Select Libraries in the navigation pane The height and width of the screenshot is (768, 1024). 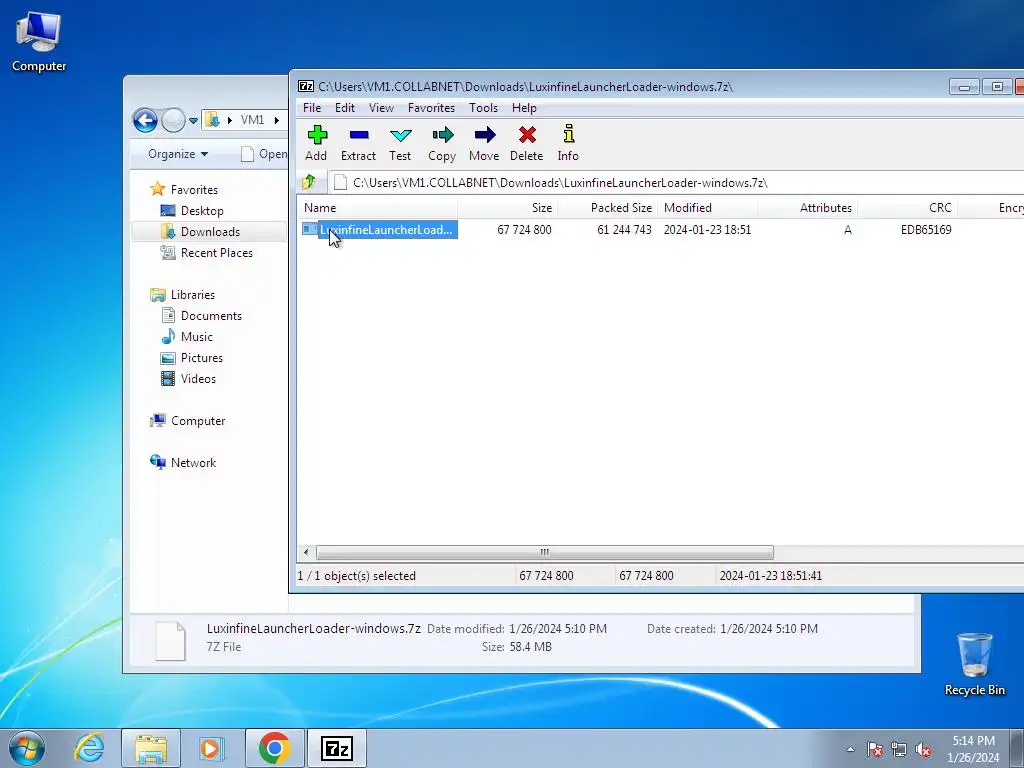[x=193, y=295]
